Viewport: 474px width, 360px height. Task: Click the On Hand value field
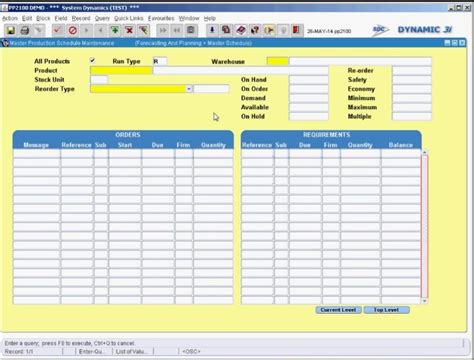coord(309,80)
